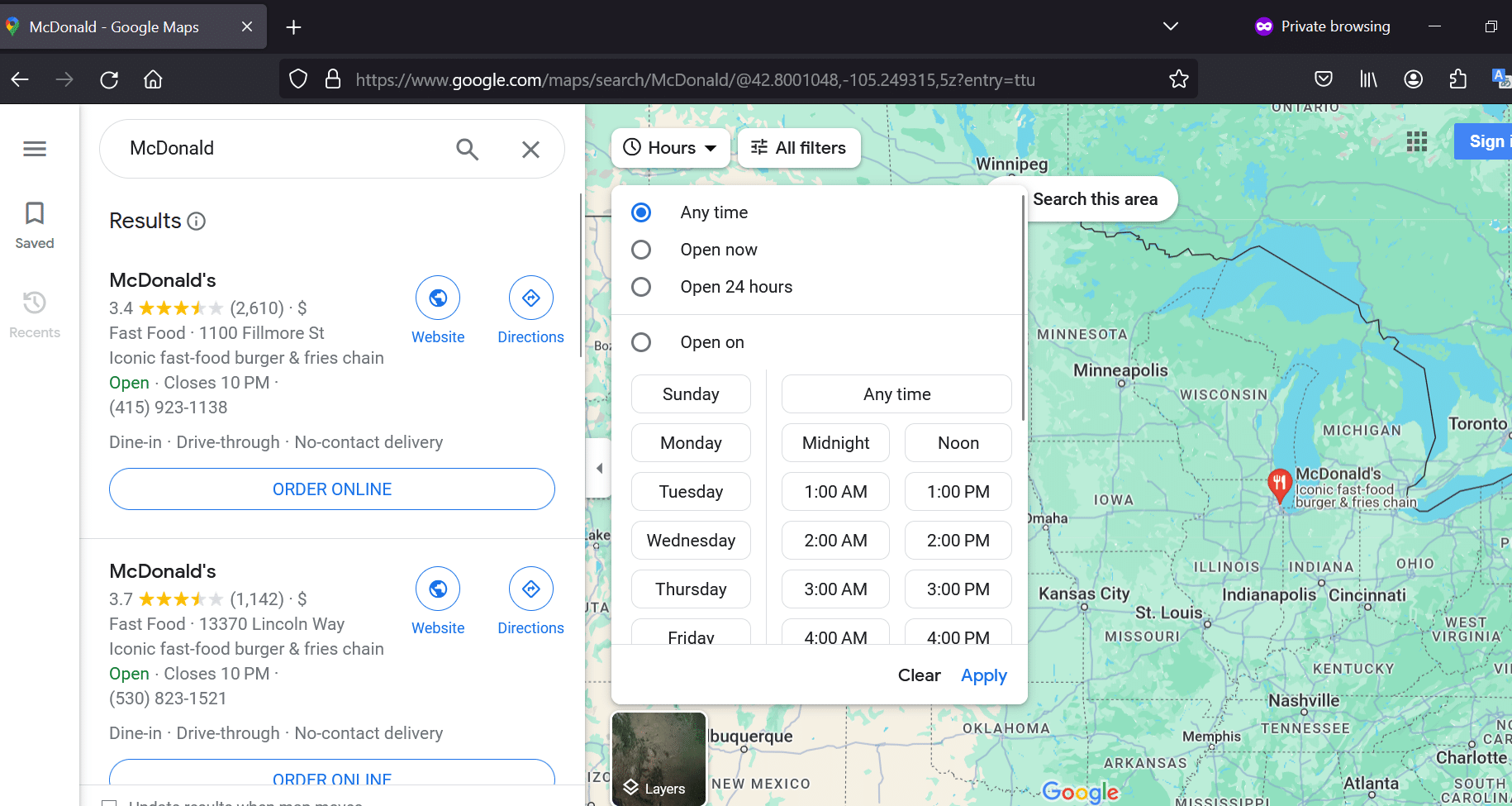The height and width of the screenshot is (806, 1512).
Task: Bookmark this page with the star
Action: 1179,79
